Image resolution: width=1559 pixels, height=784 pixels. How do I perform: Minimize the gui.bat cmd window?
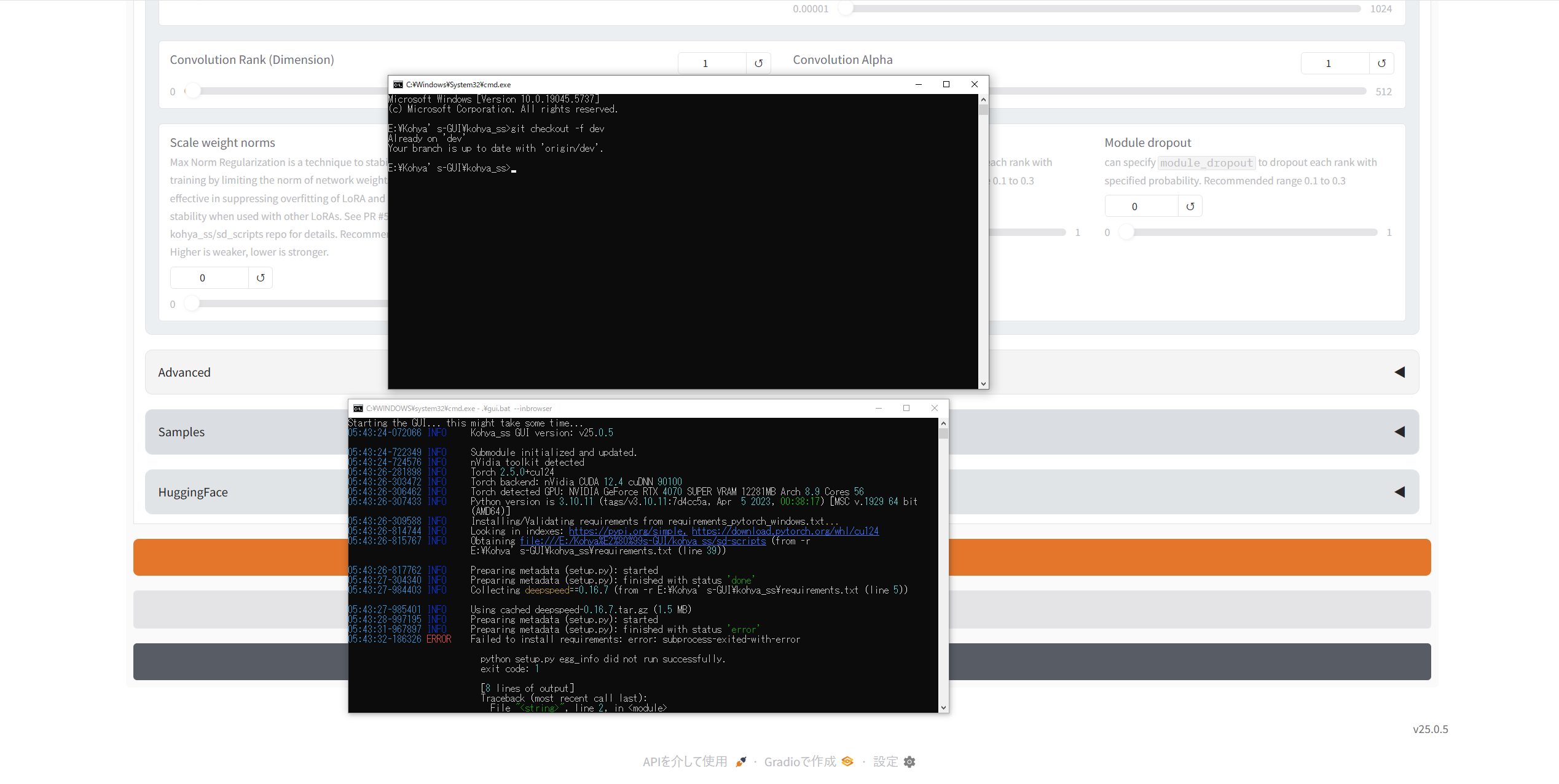[x=879, y=409]
